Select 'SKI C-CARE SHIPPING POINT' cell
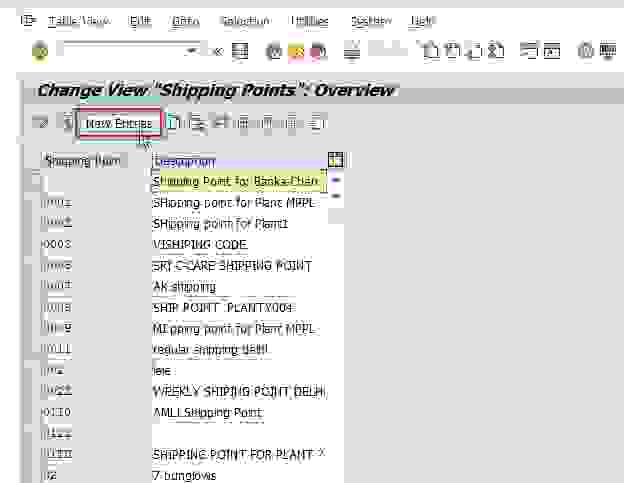624x483 pixels. 240,266
